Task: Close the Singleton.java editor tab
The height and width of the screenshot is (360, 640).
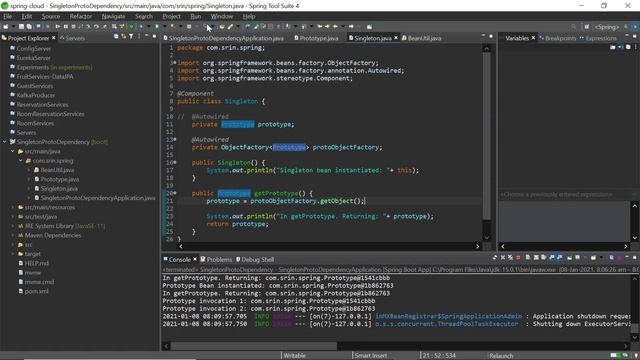Action: pos(396,38)
